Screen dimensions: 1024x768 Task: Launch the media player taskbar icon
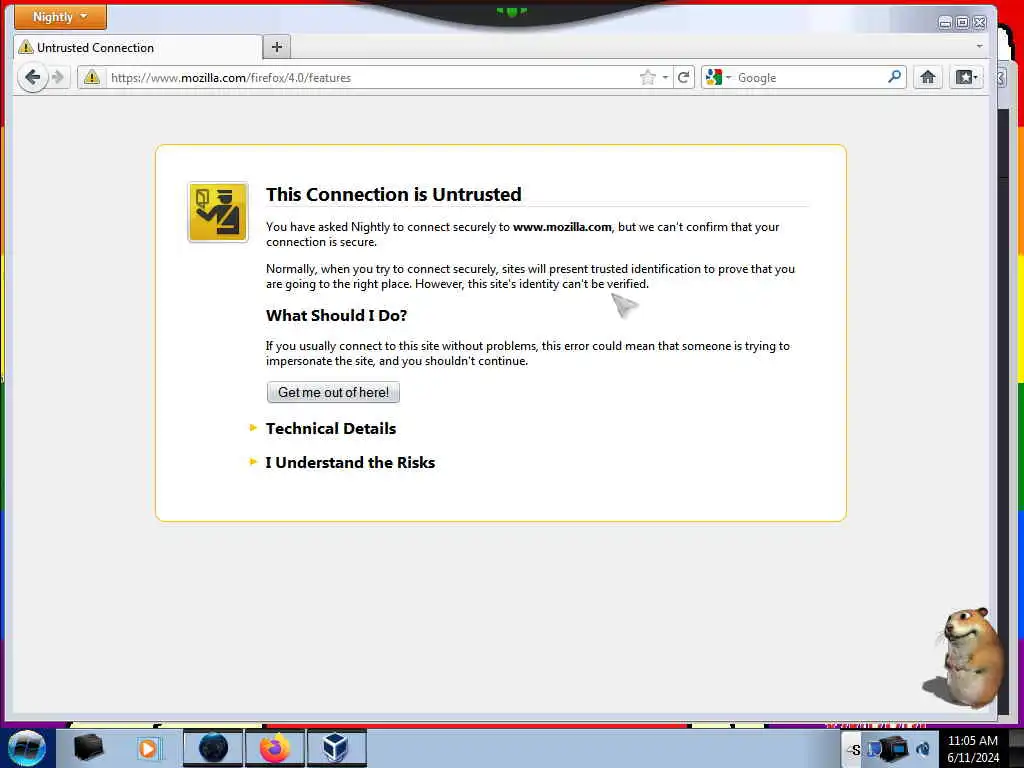coord(148,748)
